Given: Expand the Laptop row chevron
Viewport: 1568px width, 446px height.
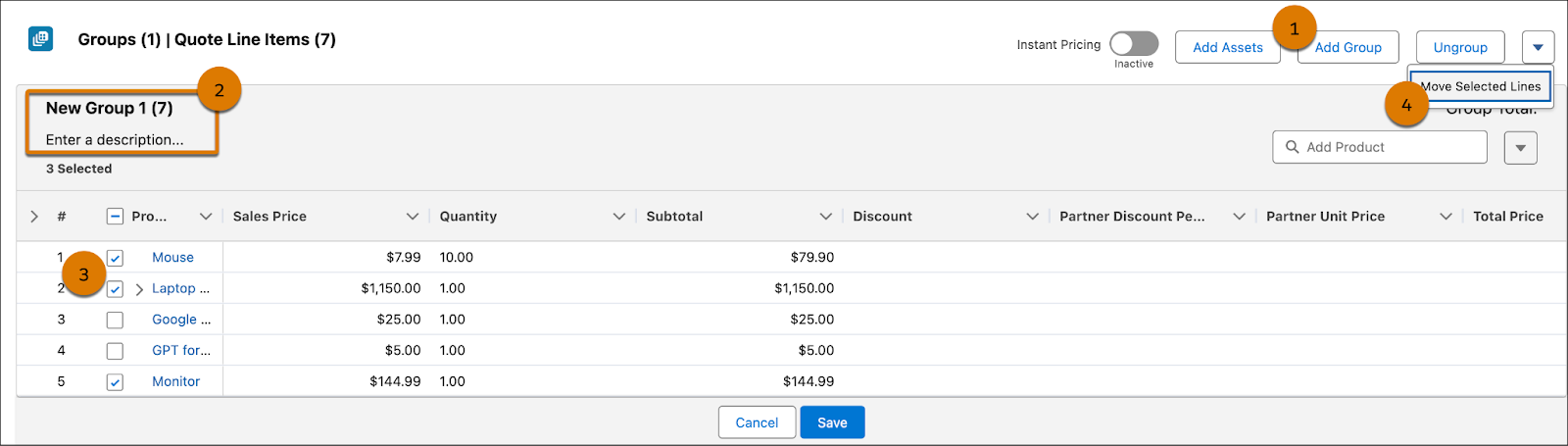Looking at the screenshot, I should point(139,289).
